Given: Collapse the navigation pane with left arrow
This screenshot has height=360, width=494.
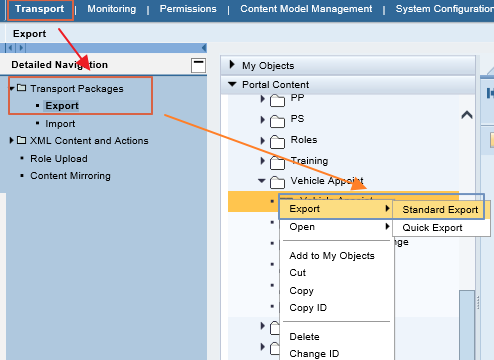Looking at the screenshot, I should click(x=204, y=48).
